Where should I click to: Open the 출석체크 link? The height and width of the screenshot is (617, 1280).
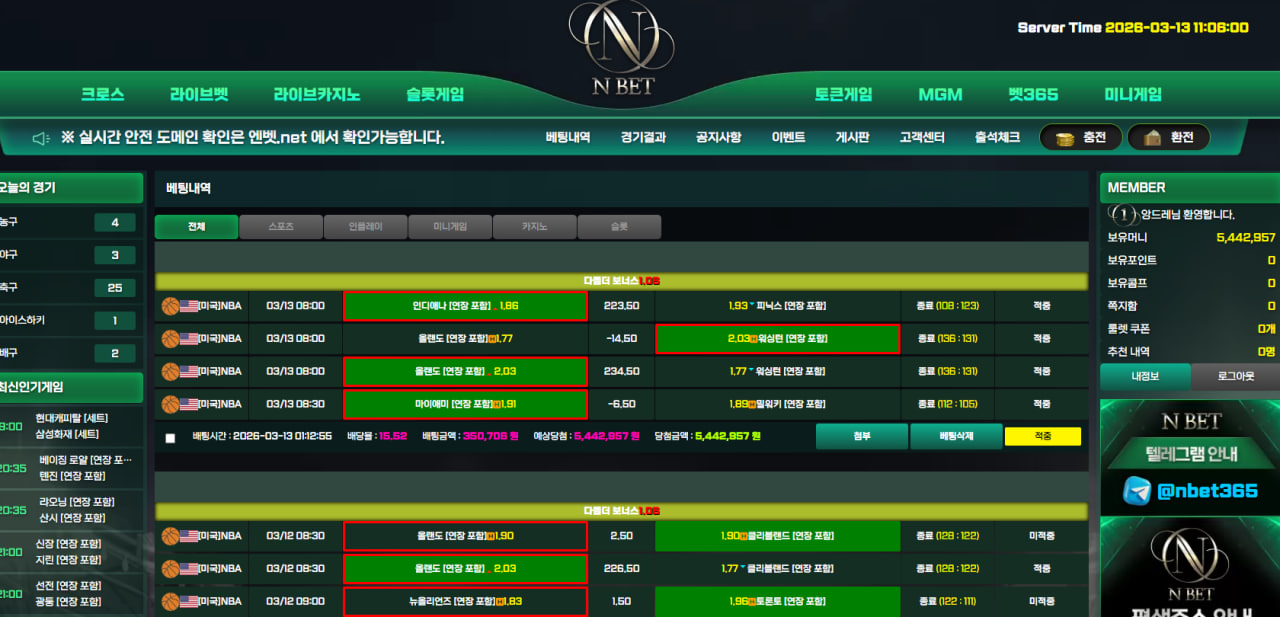click(997, 138)
